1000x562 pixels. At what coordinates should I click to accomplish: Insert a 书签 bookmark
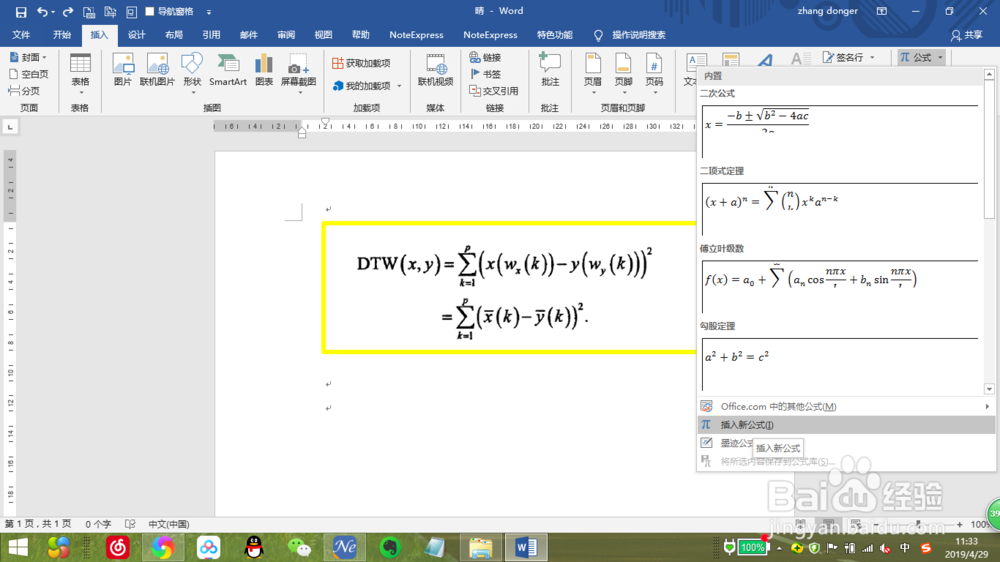(x=485, y=74)
